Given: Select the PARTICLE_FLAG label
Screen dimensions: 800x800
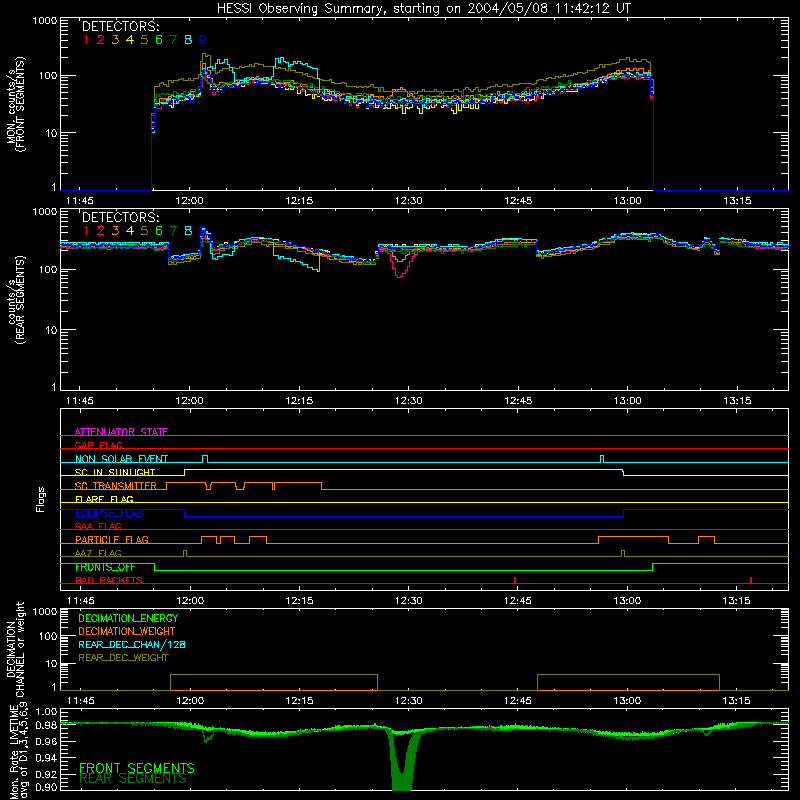Looking at the screenshot, I should click(112, 540).
